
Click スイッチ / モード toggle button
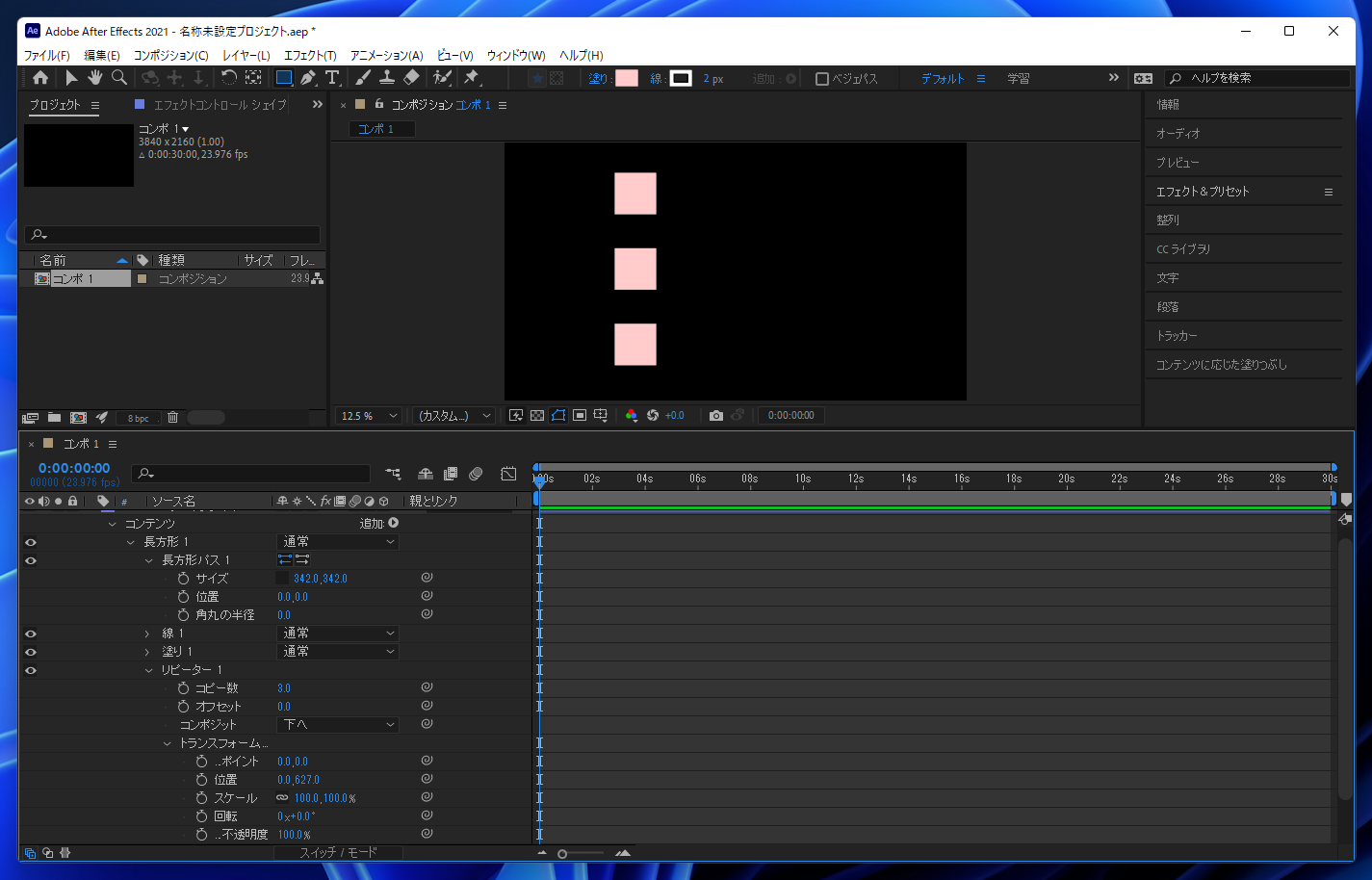[x=338, y=853]
